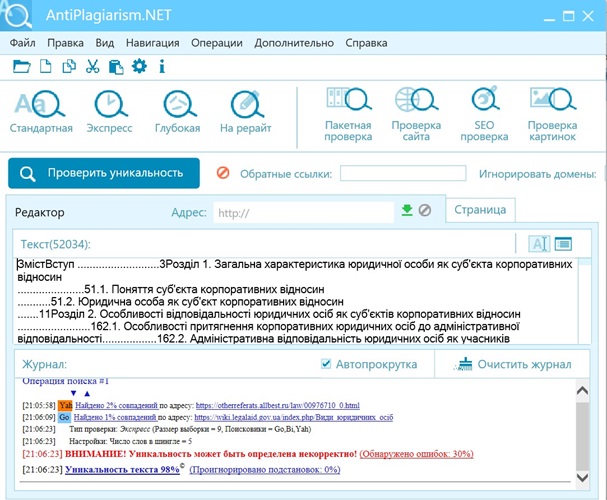Screen dimensions: 607x500
Task: Jump to next result down arrow
Action: coord(74,394)
